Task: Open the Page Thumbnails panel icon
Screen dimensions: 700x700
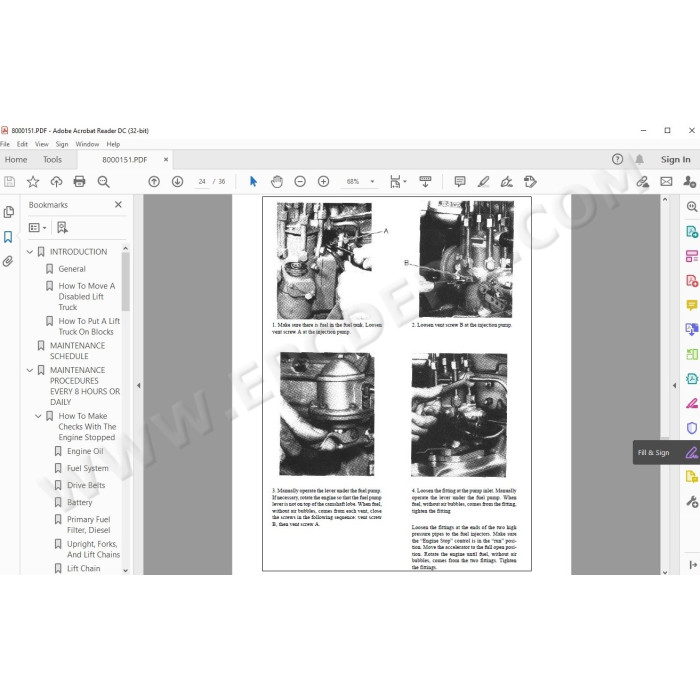Action: pyautogui.click(x=8, y=212)
